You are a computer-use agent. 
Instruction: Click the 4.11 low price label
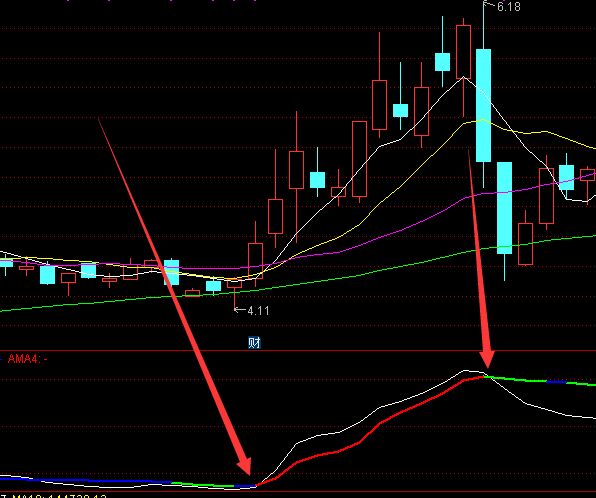[258, 311]
